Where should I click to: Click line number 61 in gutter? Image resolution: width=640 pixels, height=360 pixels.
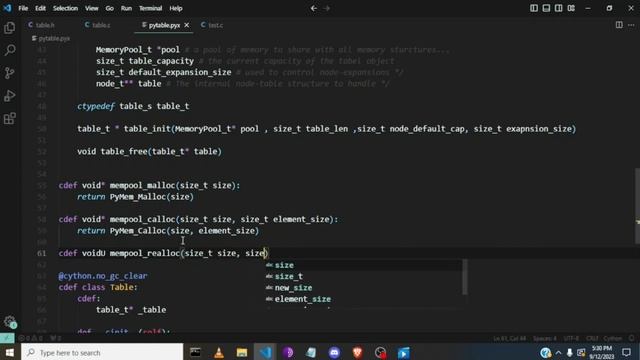[x=42, y=253]
